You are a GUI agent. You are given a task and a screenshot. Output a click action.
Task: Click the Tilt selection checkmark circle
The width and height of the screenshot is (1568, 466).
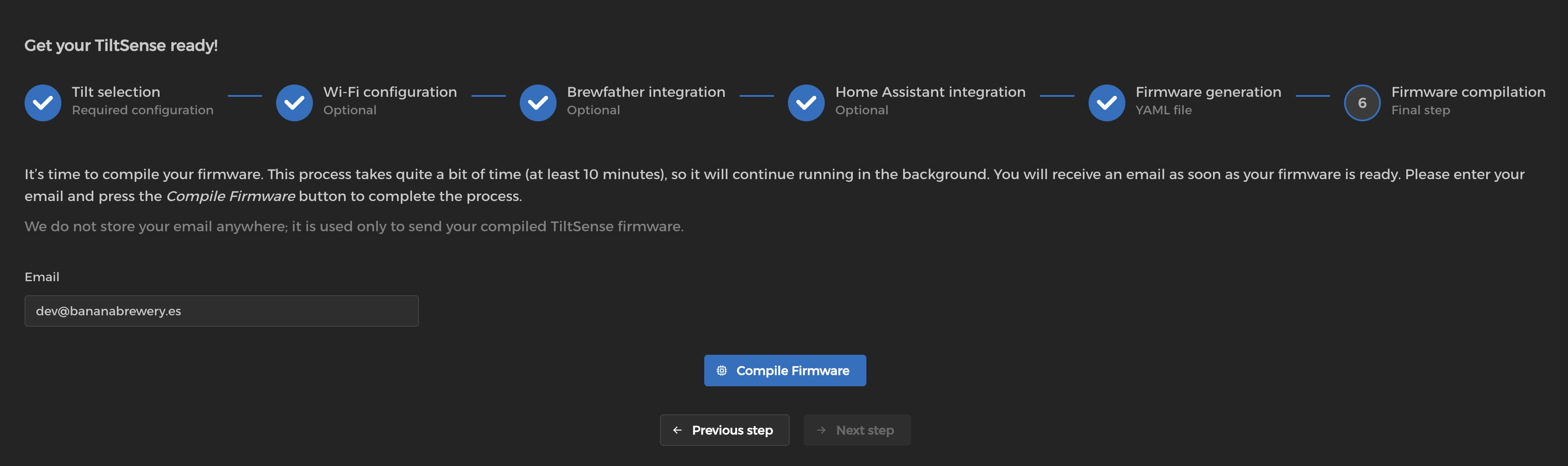pos(43,103)
